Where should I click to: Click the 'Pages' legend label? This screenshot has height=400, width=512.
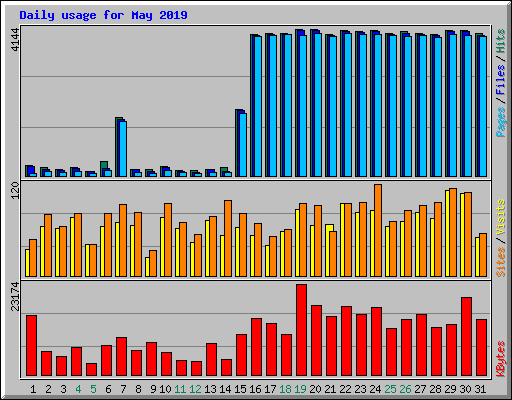coord(501,122)
